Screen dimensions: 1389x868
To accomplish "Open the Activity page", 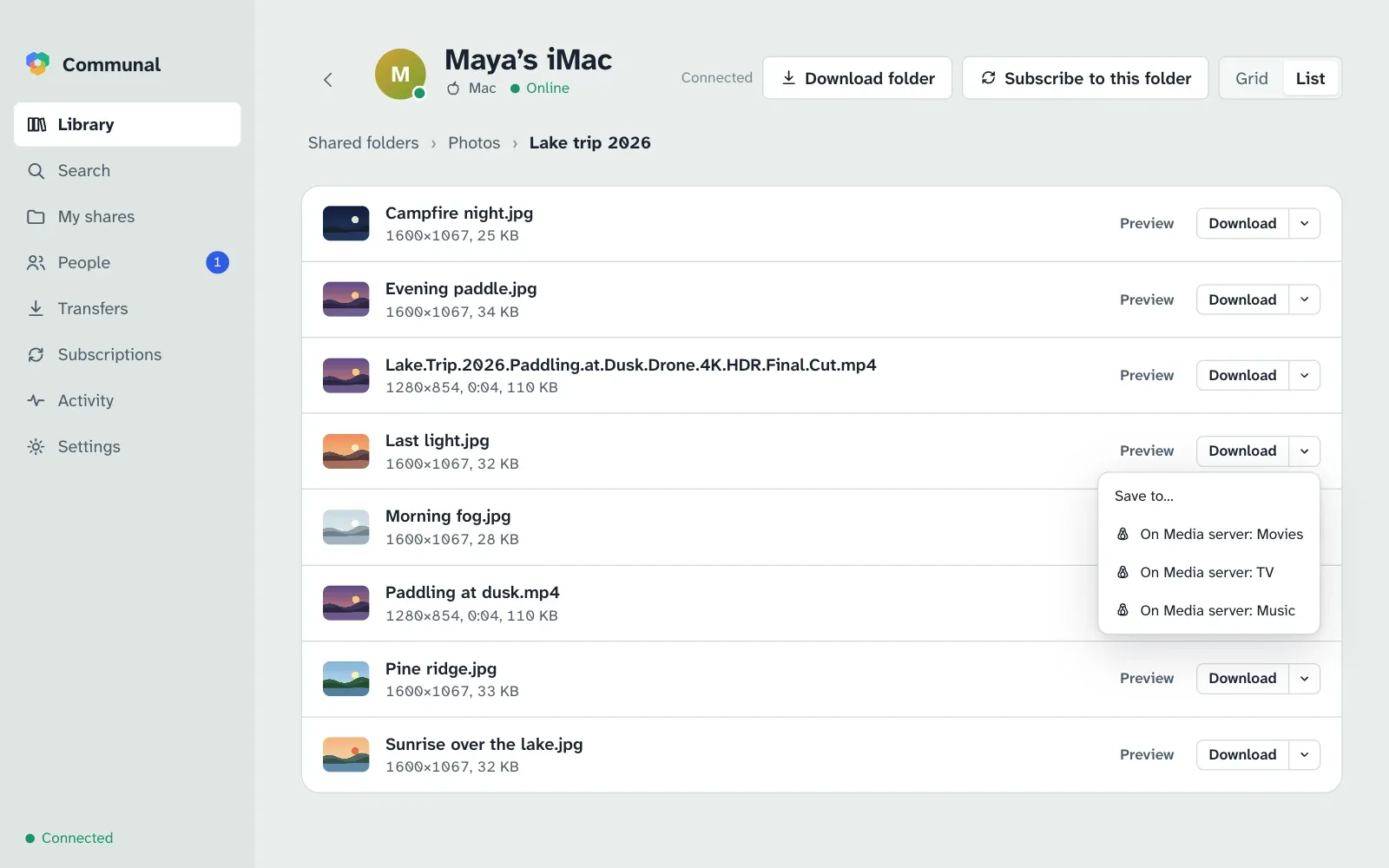I will pyautogui.click(x=127, y=400).
